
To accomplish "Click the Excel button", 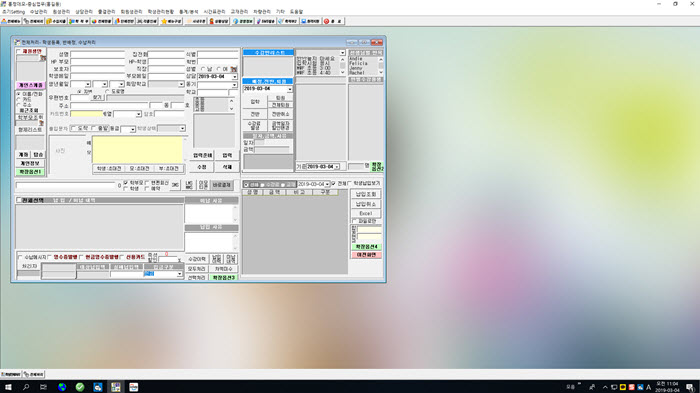I will pos(366,213).
